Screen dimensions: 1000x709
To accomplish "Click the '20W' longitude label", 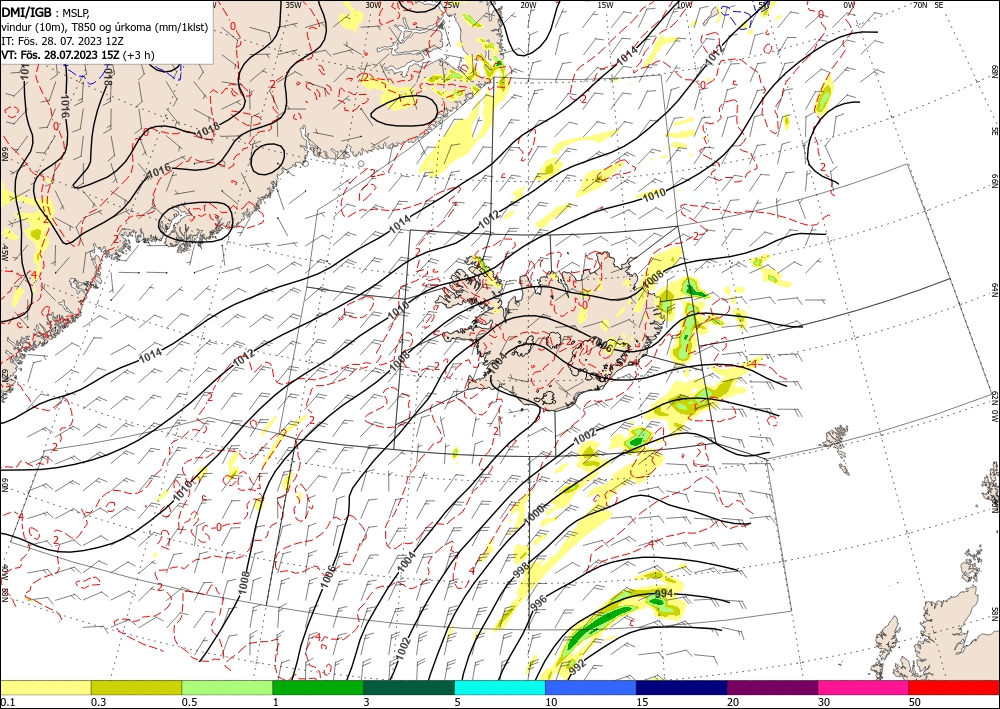I will pos(528,4).
